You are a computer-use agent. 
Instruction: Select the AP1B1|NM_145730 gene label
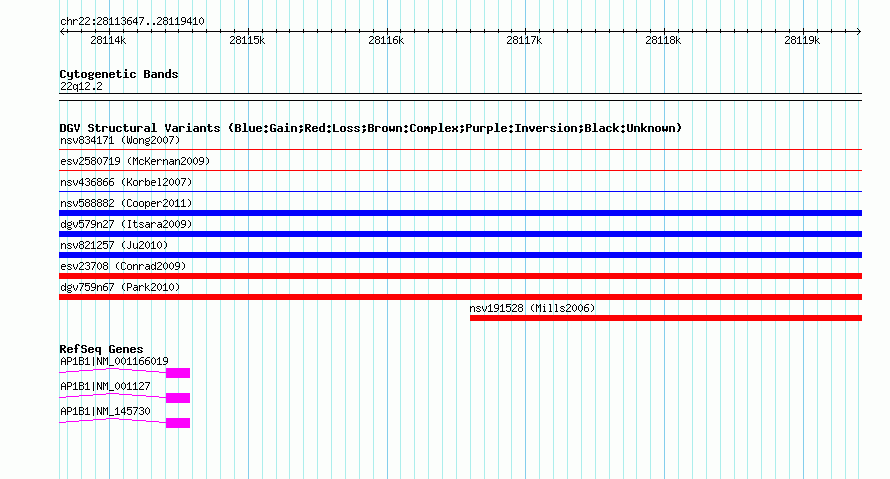pyautogui.click(x=105, y=411)
